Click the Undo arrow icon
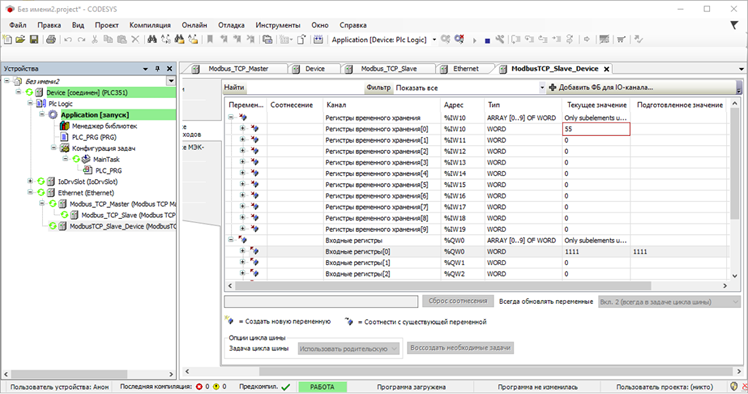Viewport: 748px width, 394px height. tap(68, 40)
